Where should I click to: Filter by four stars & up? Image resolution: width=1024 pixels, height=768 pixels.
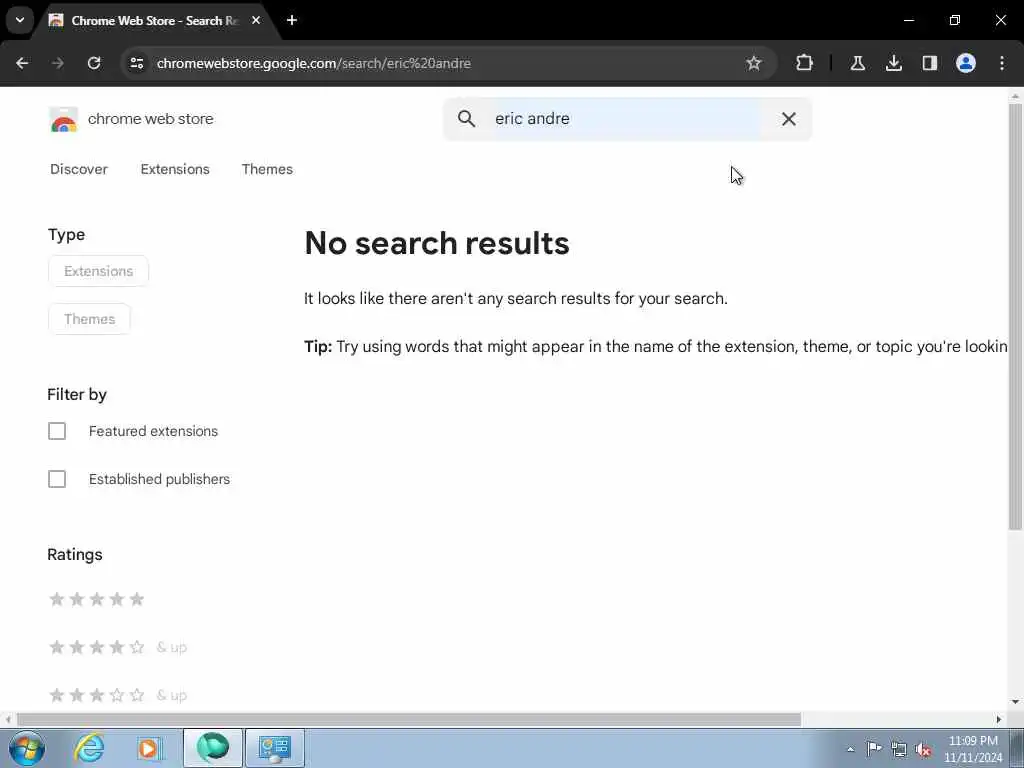coord(118,647)
